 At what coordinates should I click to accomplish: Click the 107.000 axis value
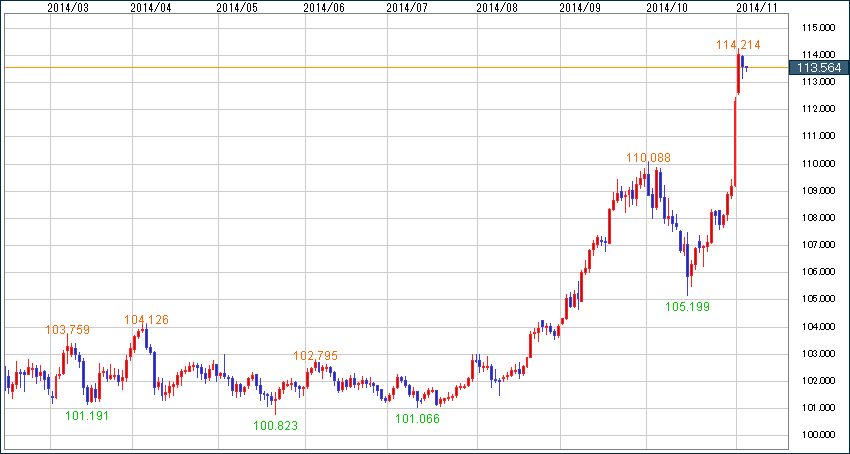819,245
